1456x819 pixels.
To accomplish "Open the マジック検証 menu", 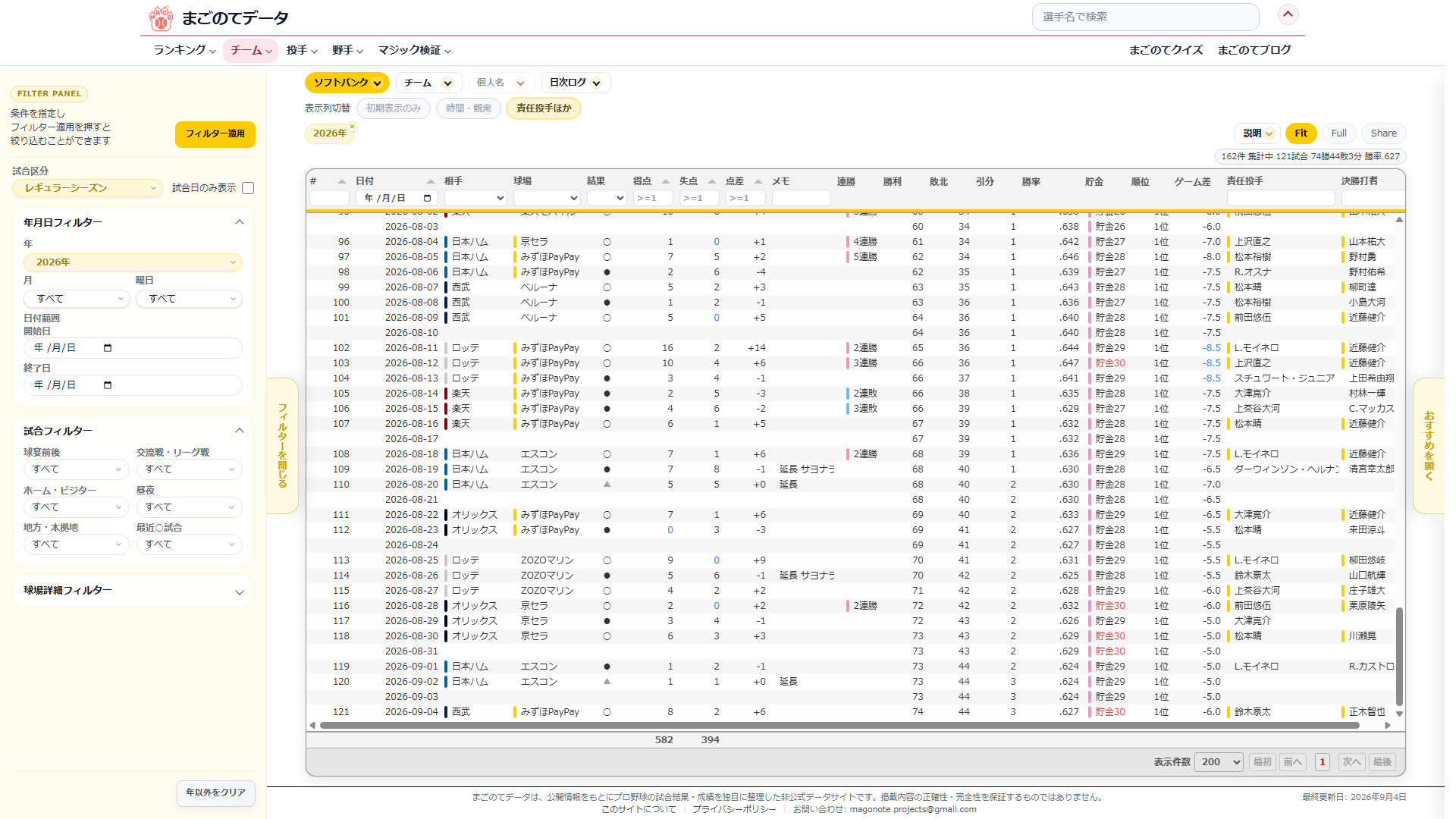I will [x=415, y=50].
